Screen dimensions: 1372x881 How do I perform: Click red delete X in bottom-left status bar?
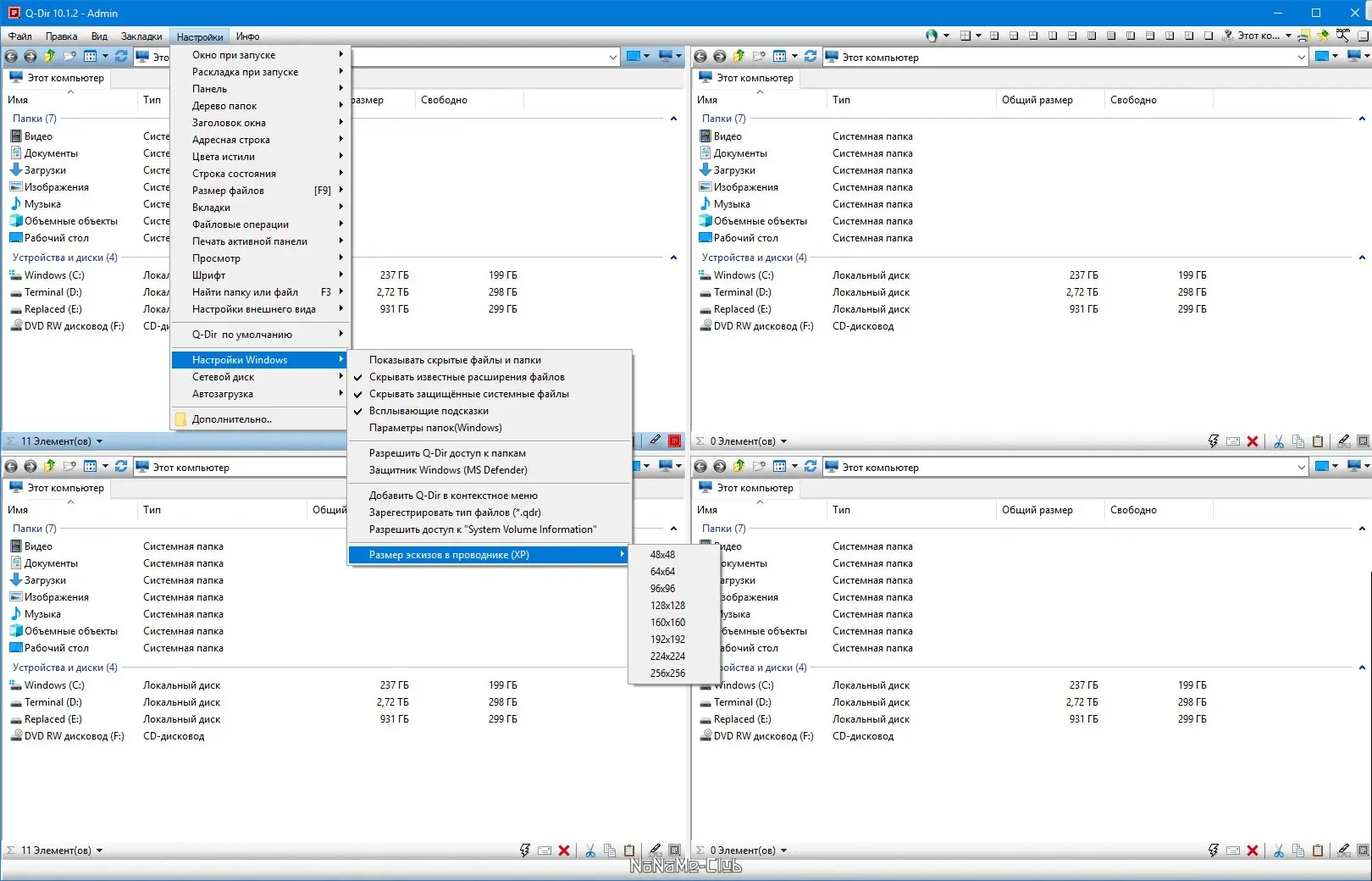pos(564,851)
